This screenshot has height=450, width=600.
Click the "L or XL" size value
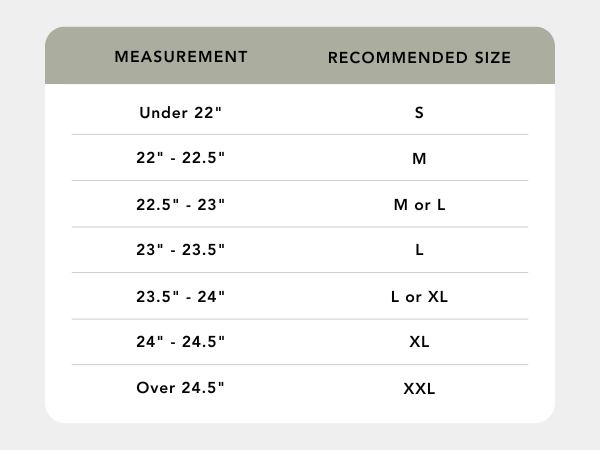coord(419,296)
